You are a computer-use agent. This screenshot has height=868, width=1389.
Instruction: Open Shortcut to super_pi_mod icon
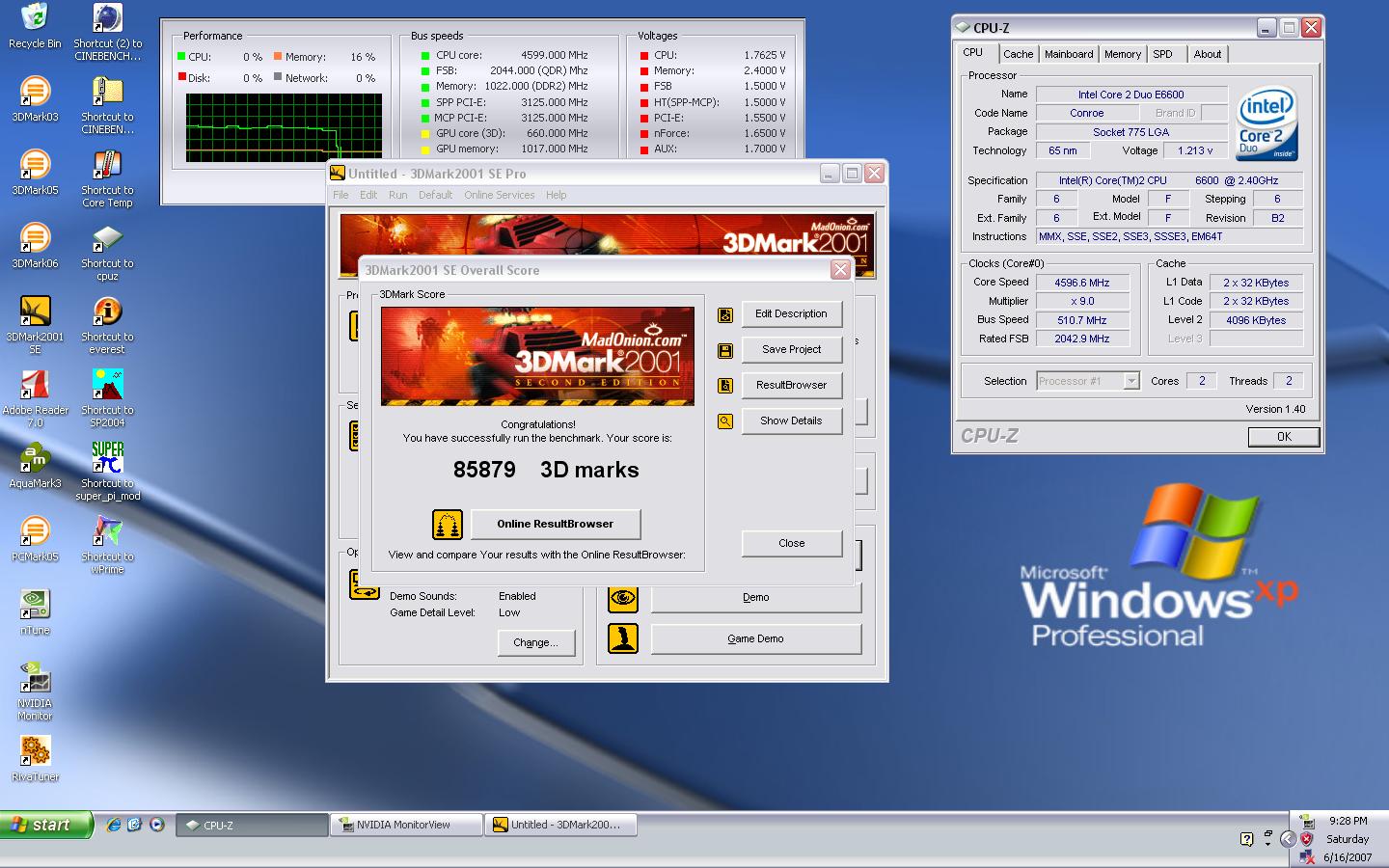point(107,472)
